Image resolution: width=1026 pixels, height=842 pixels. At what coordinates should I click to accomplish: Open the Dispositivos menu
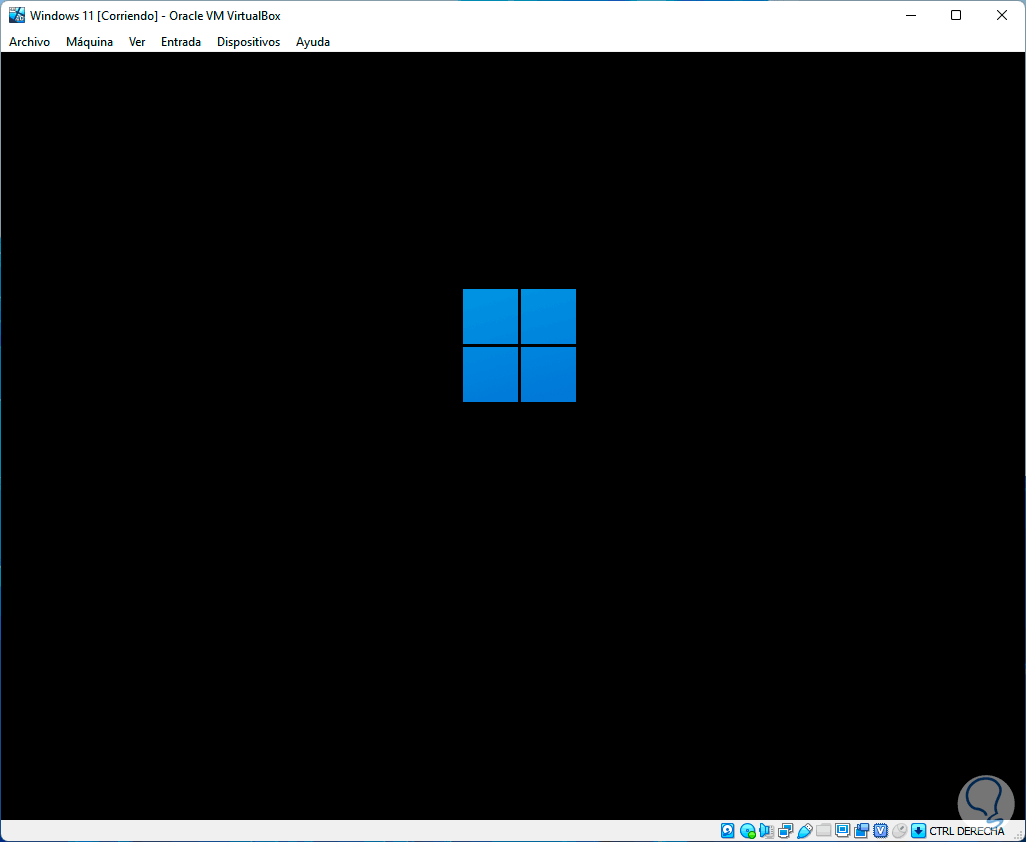(x=249, y=42)
